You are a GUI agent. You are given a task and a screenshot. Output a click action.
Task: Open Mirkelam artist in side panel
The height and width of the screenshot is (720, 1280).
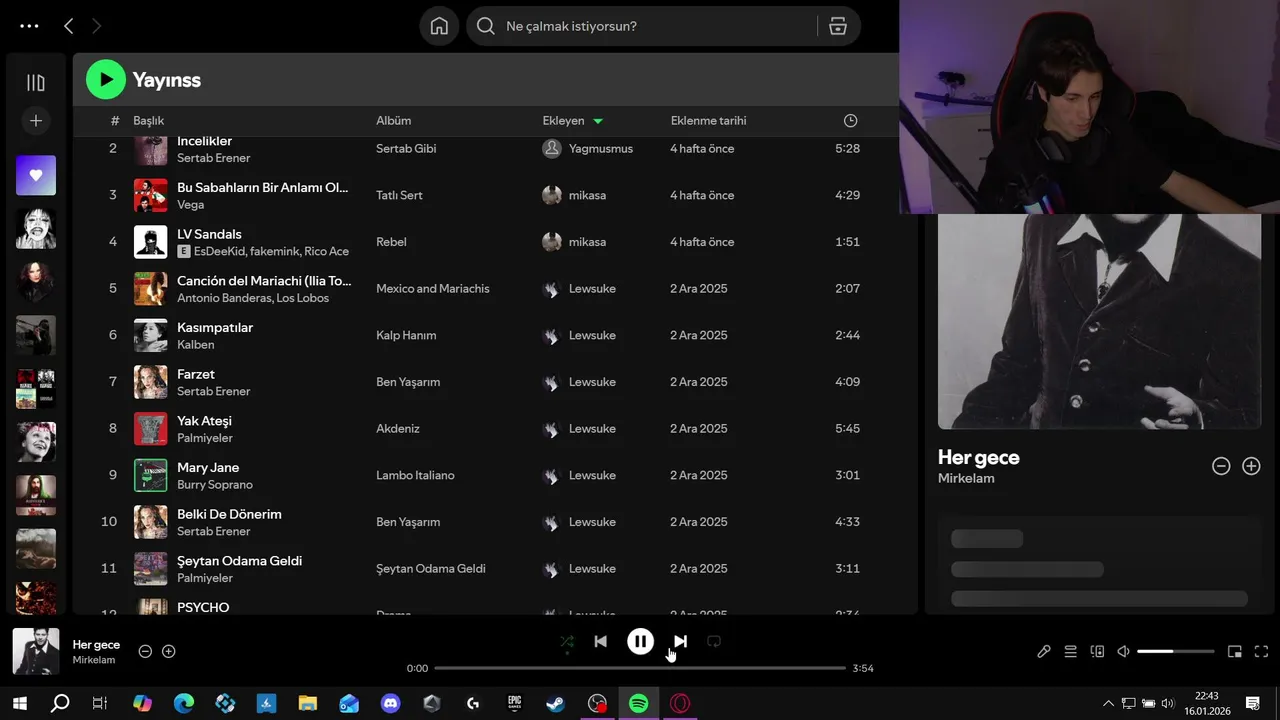point(966,479)
